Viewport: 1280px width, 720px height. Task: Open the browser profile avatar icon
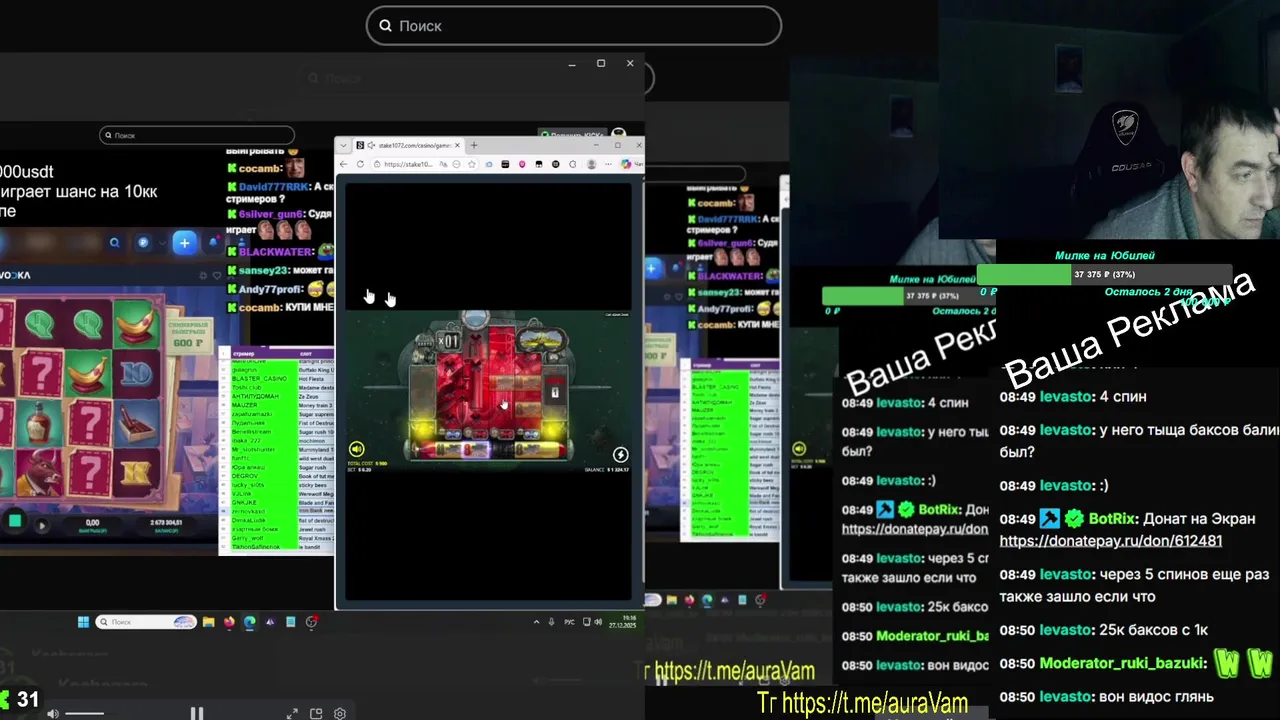(x=592, y=164)
